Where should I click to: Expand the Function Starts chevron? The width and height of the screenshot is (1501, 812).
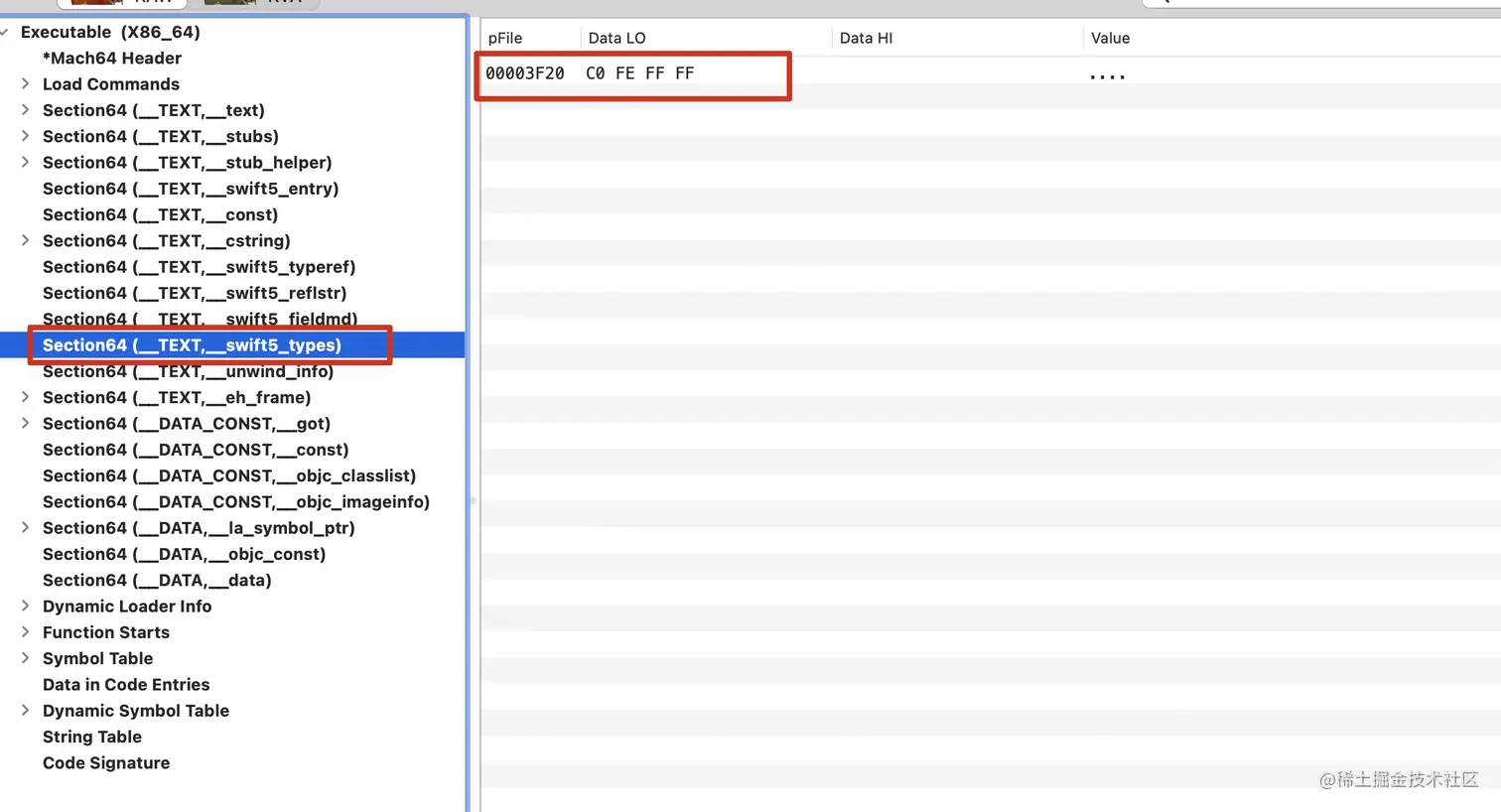[25, 632]
